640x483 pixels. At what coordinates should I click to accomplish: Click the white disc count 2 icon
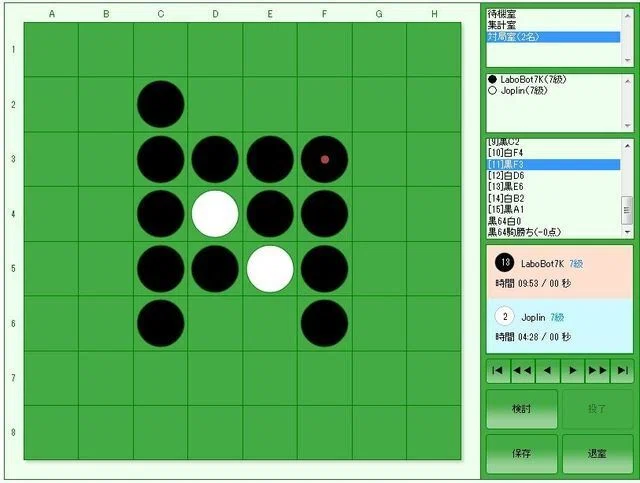[x=505, y=316]
